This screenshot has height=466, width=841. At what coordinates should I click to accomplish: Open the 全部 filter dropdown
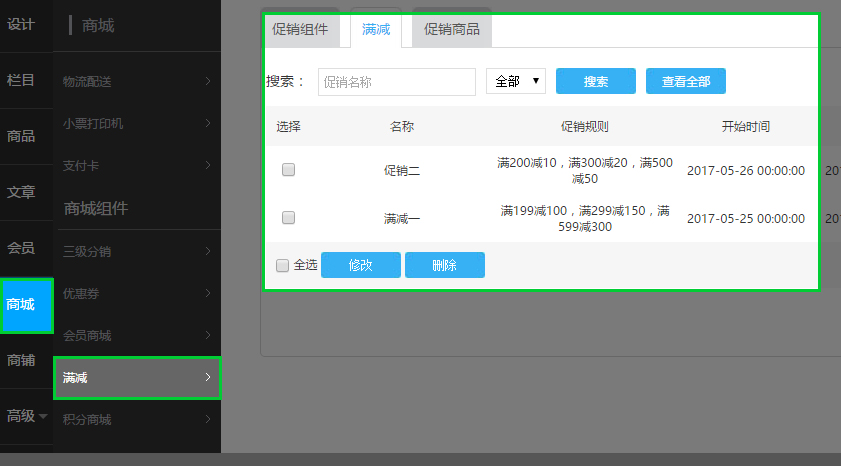[x=515, y=82]
